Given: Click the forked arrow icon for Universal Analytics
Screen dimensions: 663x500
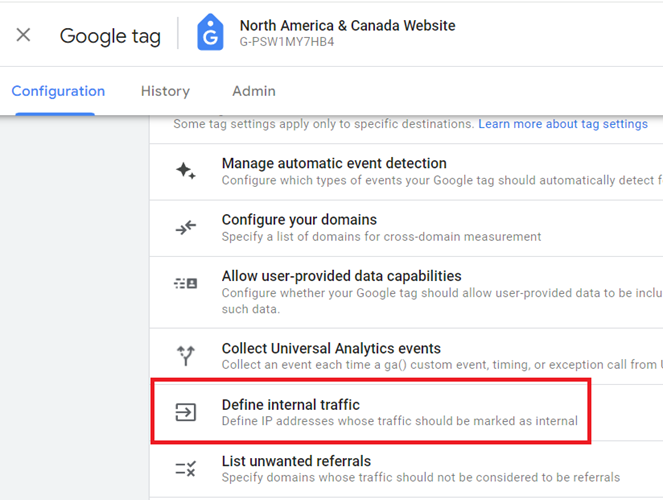Looking at the screenshot, I should click(x=186, y=355).
